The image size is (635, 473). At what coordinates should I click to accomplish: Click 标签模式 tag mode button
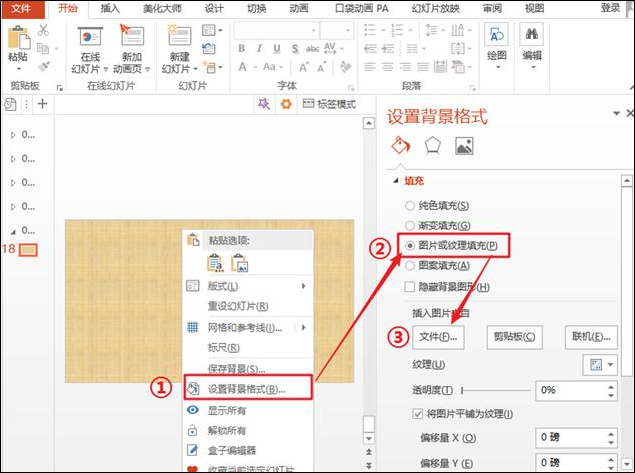(329, 104)
